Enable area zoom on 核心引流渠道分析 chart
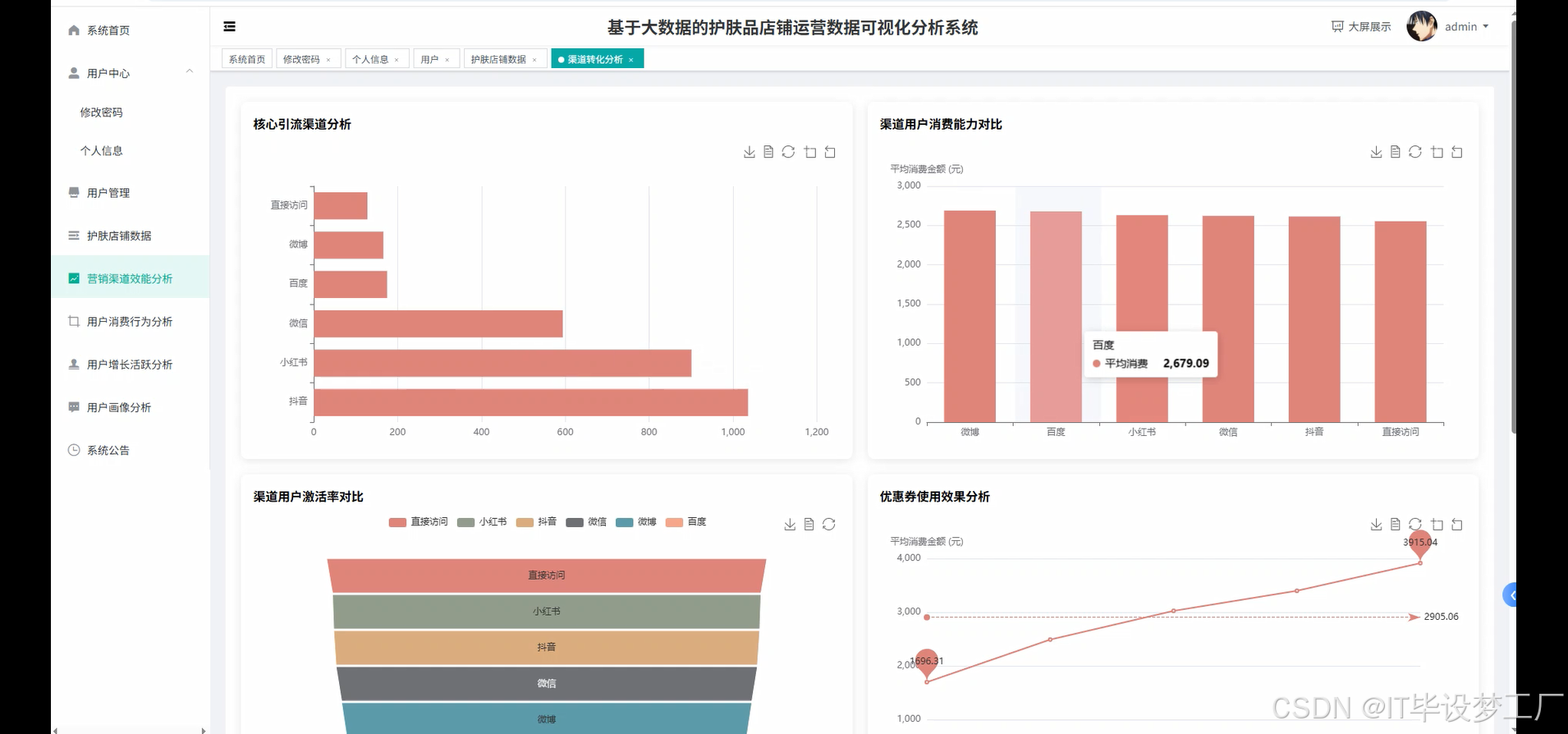This screenshot has width=1568, height=734. (810, 152)
